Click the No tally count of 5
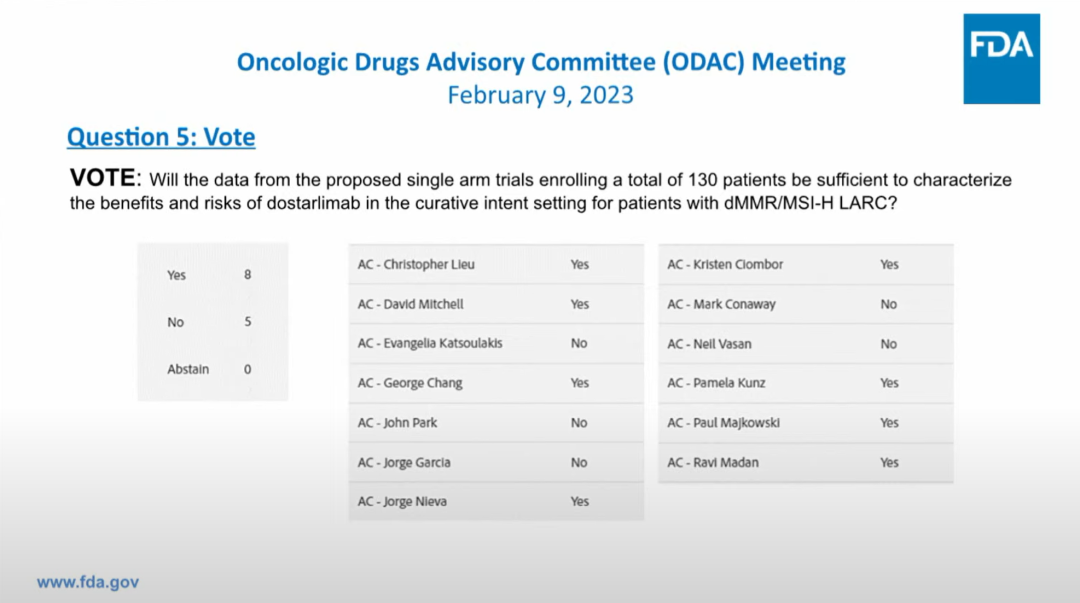 point(247,322)
